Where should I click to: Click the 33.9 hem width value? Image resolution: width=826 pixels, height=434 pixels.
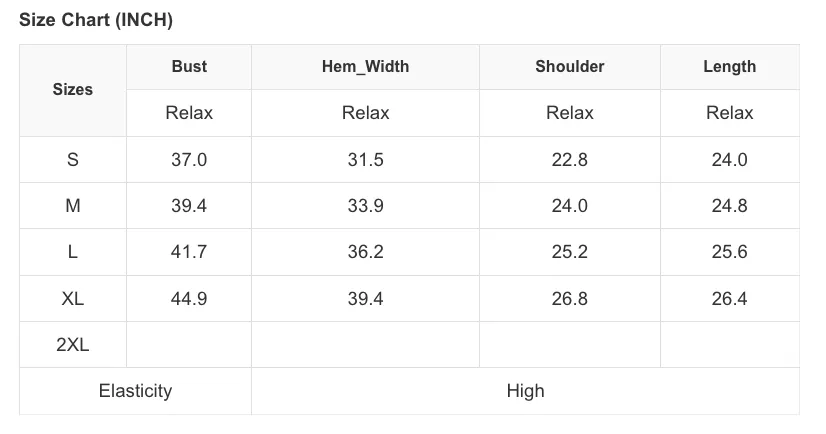(x=366, y=205)
